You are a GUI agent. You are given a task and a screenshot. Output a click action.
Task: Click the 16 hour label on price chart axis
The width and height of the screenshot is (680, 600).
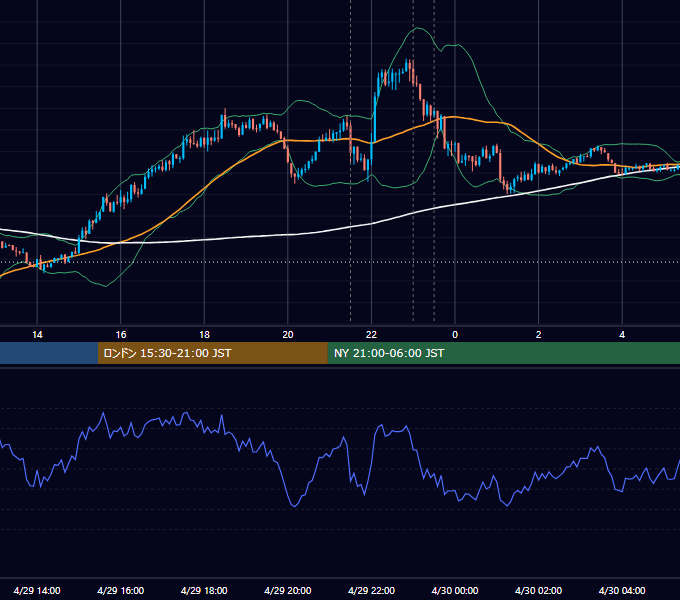[x=121, y=335]
